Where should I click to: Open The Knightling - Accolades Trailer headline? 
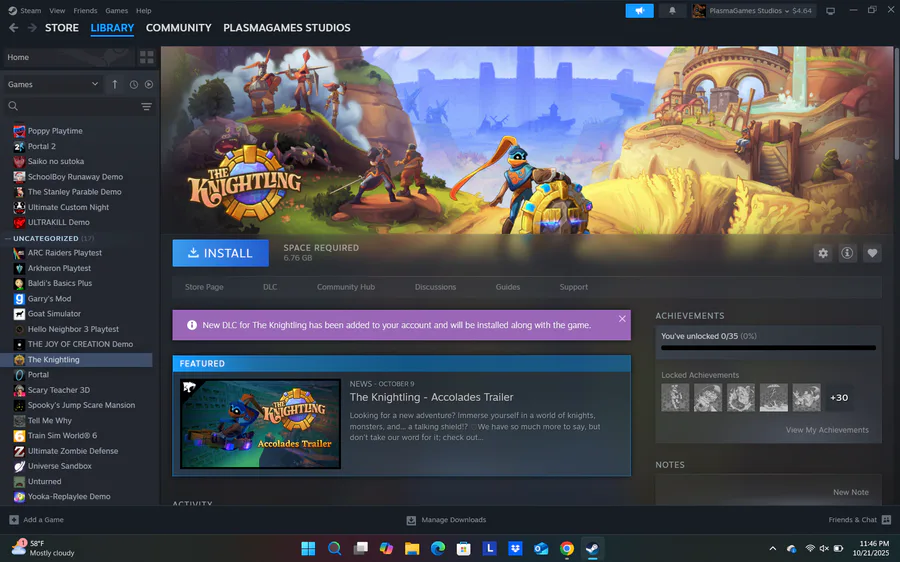(x=431, y=397)
